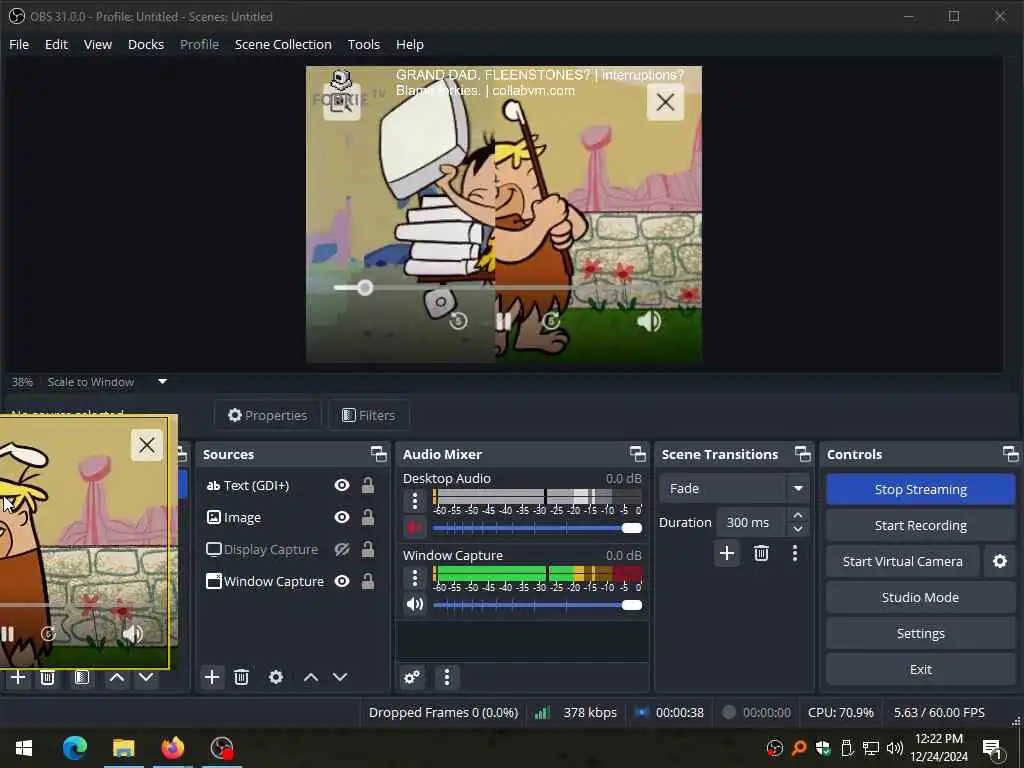Open the Edit menu
This screenshot has height=768, width=1024.
point(56,44)
